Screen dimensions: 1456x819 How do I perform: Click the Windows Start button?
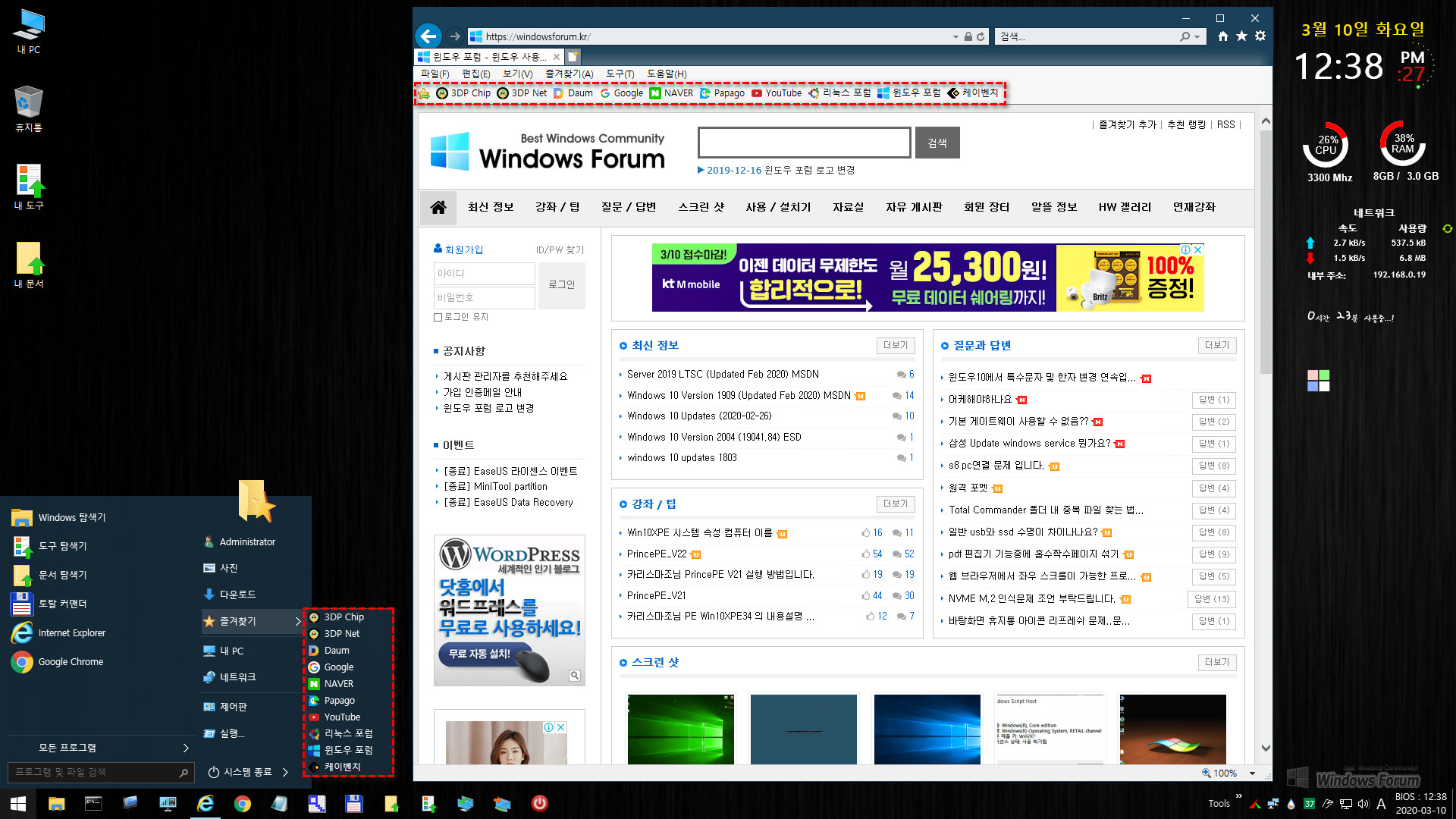coord(18,803)
